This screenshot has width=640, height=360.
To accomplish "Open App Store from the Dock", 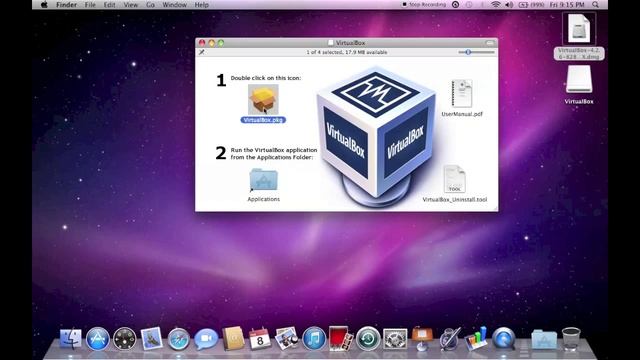I will (x=98, y=339).
